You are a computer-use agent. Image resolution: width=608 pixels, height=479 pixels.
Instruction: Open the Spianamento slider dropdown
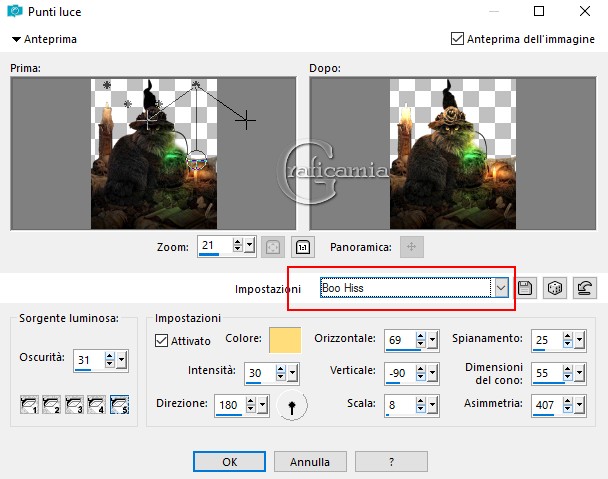coord(579,340)
